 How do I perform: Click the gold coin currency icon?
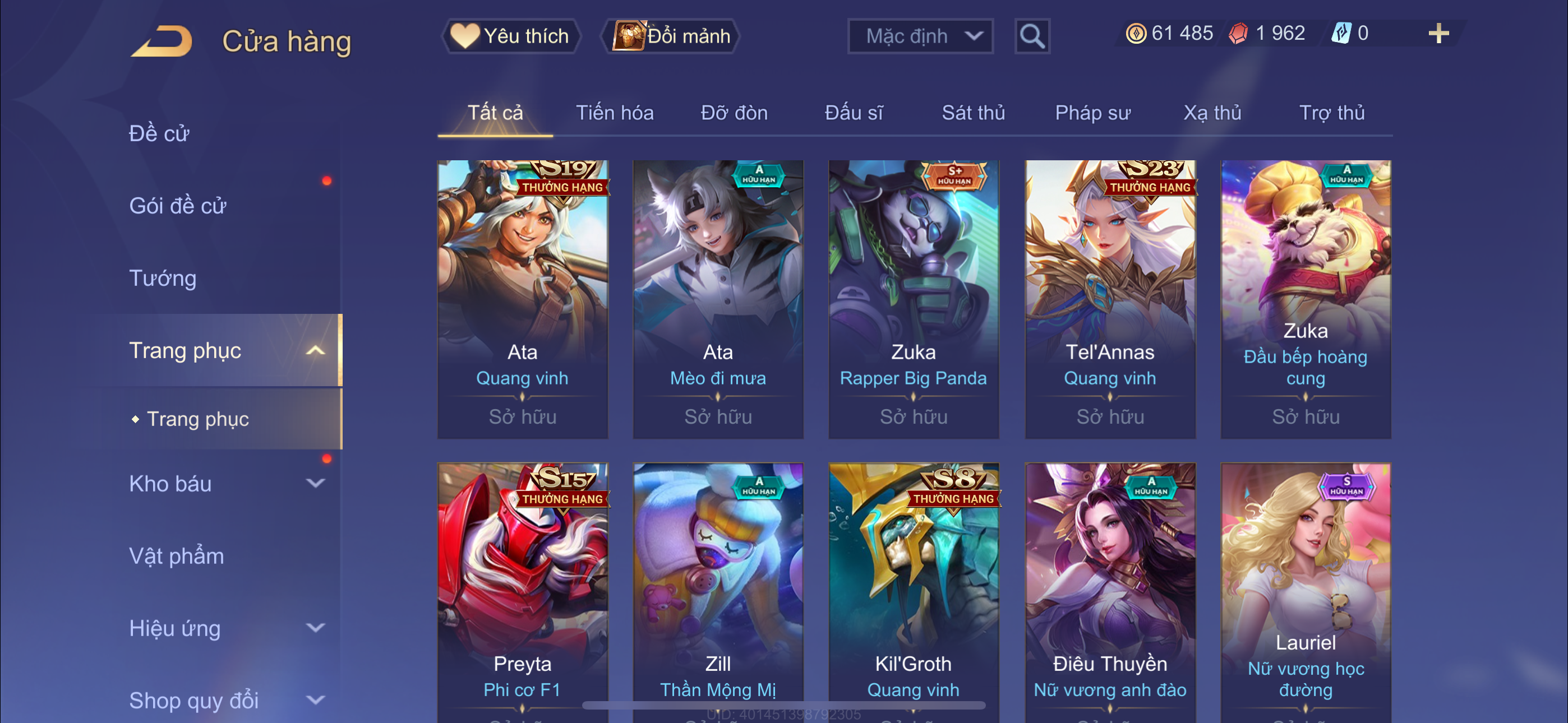click(x=1136, y=34)
